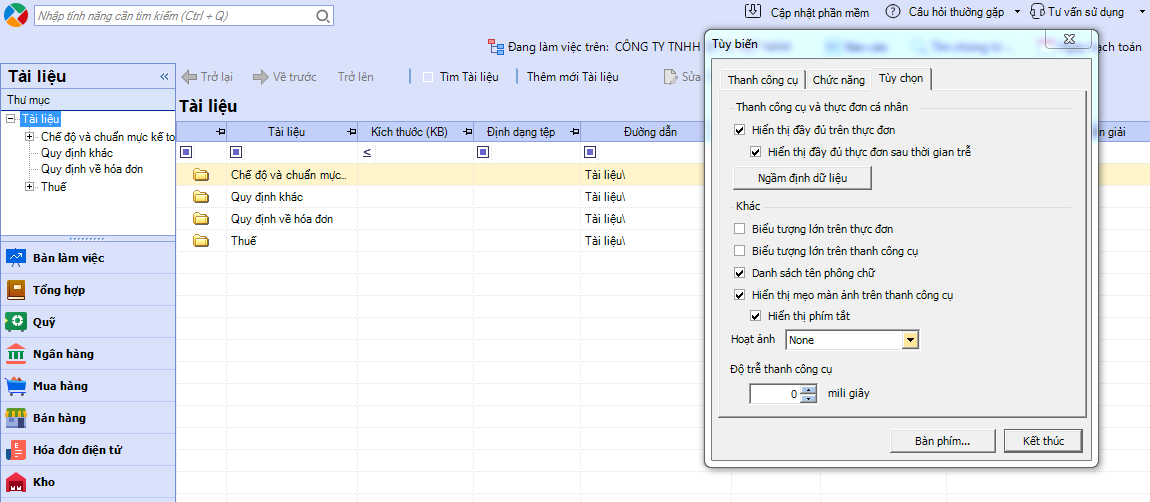The height and width of the screenshot is (502, 1150).
Task: Uncheck Hiển thị đầy đủ trên thực đơn
Action: point(740,130)
